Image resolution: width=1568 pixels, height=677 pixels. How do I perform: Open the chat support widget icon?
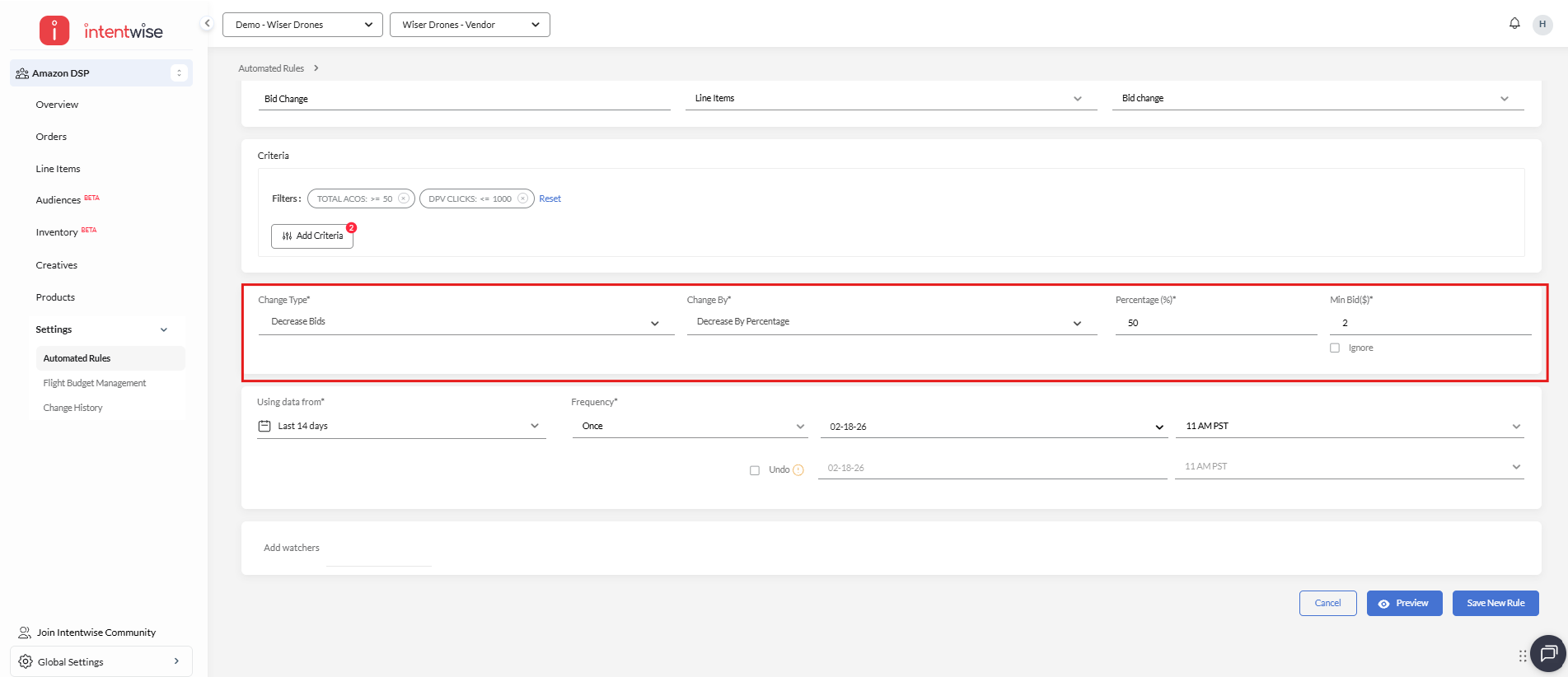point(1547,654)
